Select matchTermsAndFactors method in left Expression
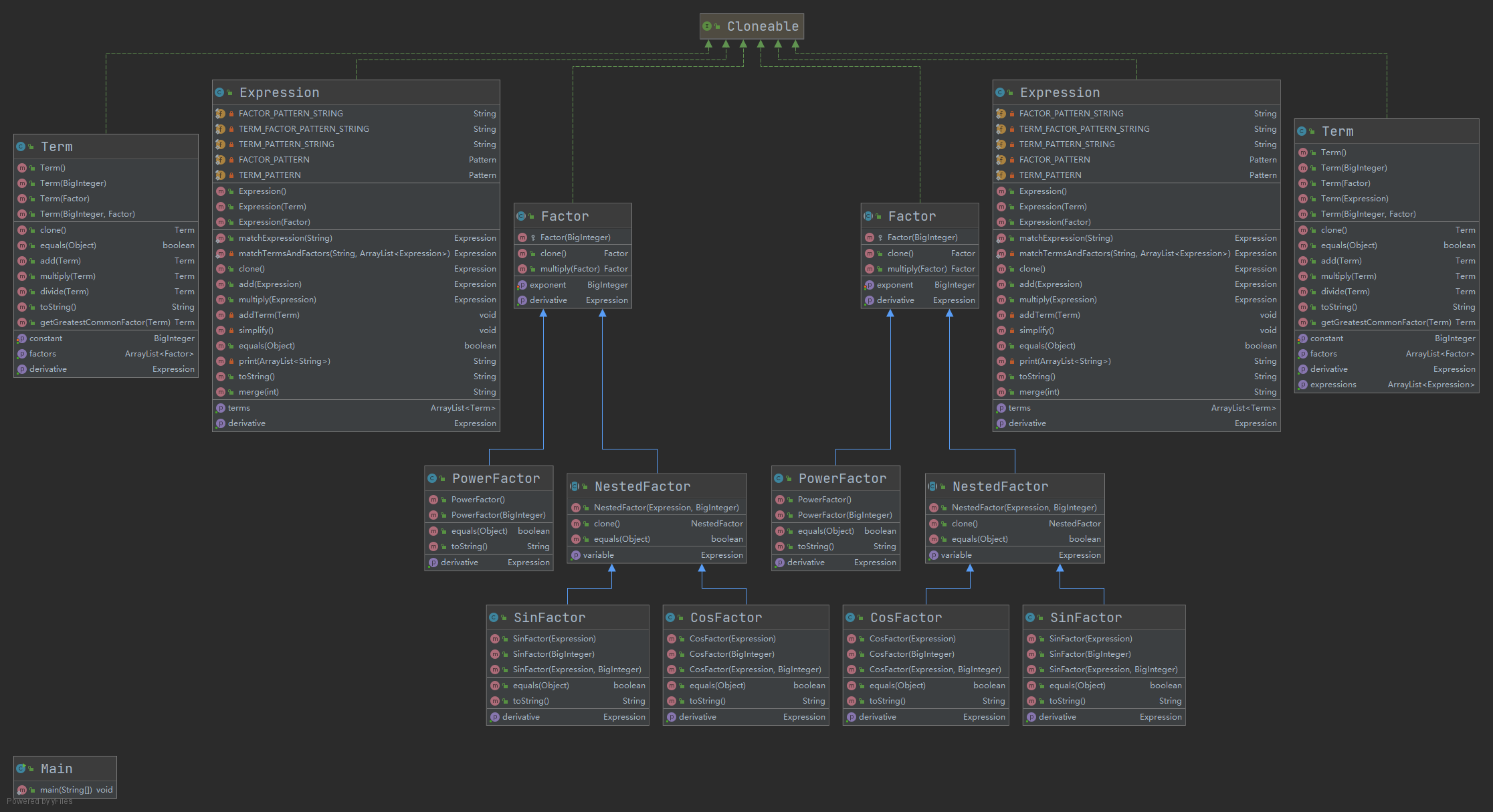This screenshot has height=812, width=1493. (356, 253)
